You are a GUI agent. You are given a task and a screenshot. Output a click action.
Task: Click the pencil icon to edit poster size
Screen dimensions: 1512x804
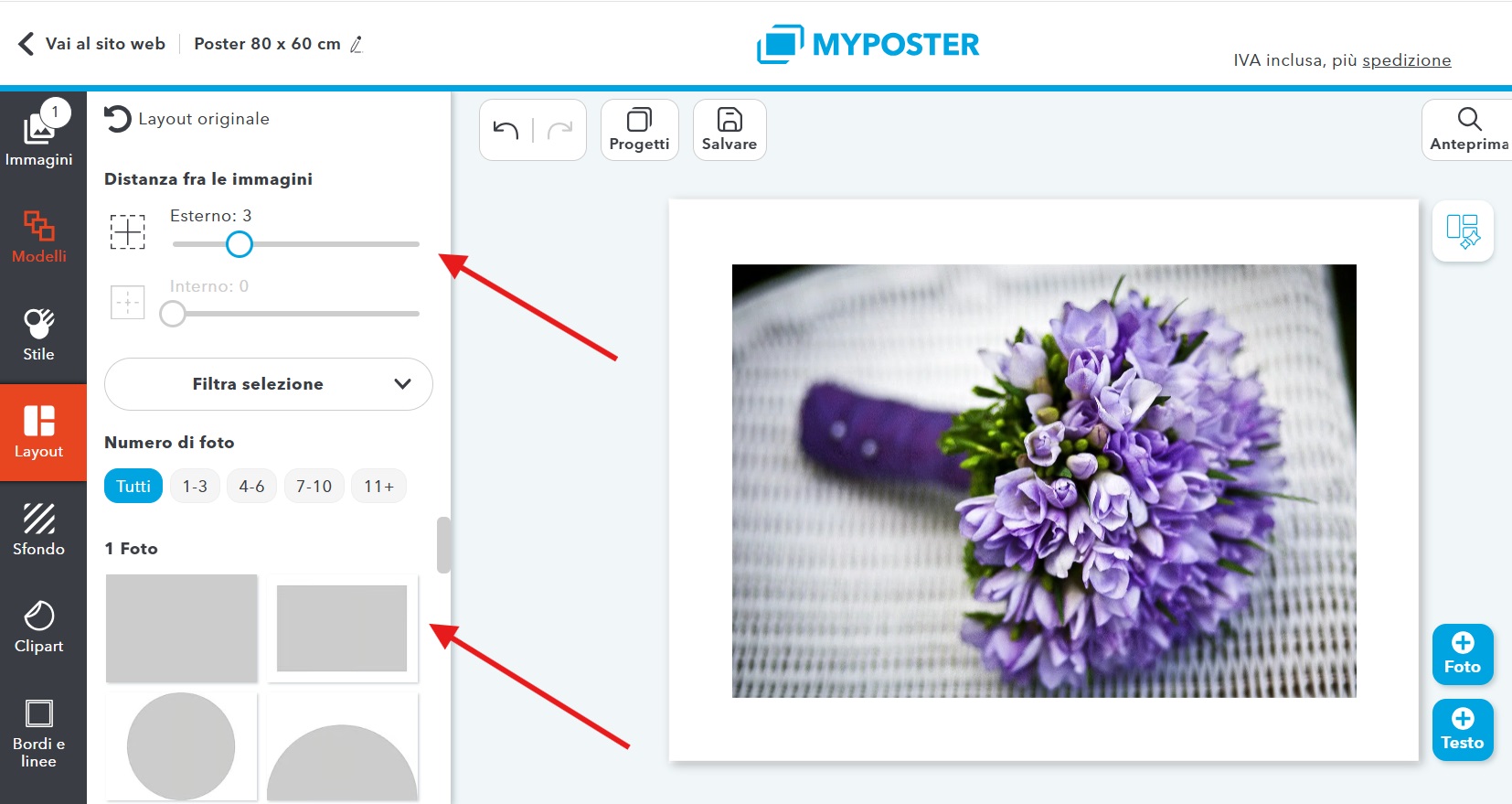point(357,44)
